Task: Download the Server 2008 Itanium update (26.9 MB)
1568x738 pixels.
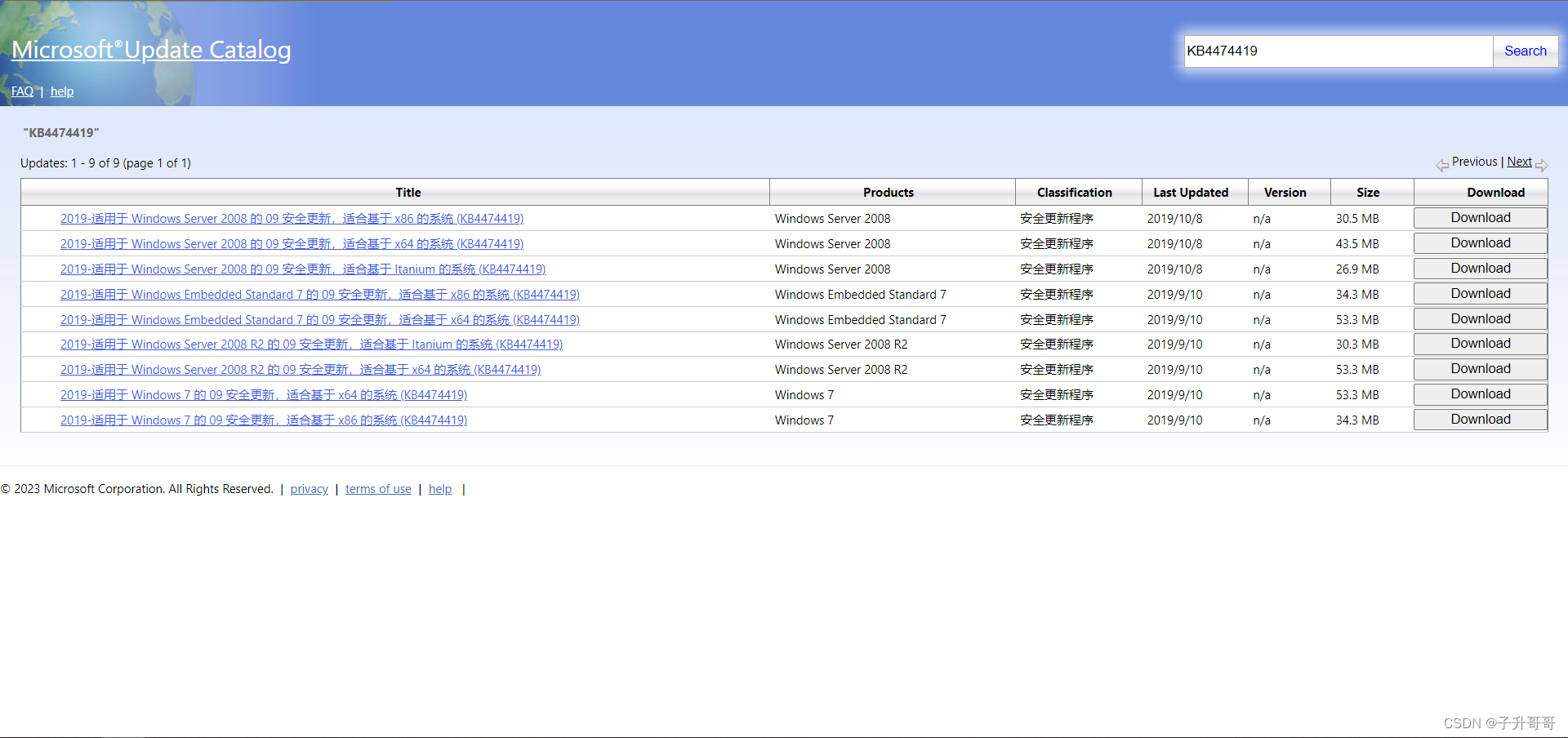Action: pos(1481,269)
